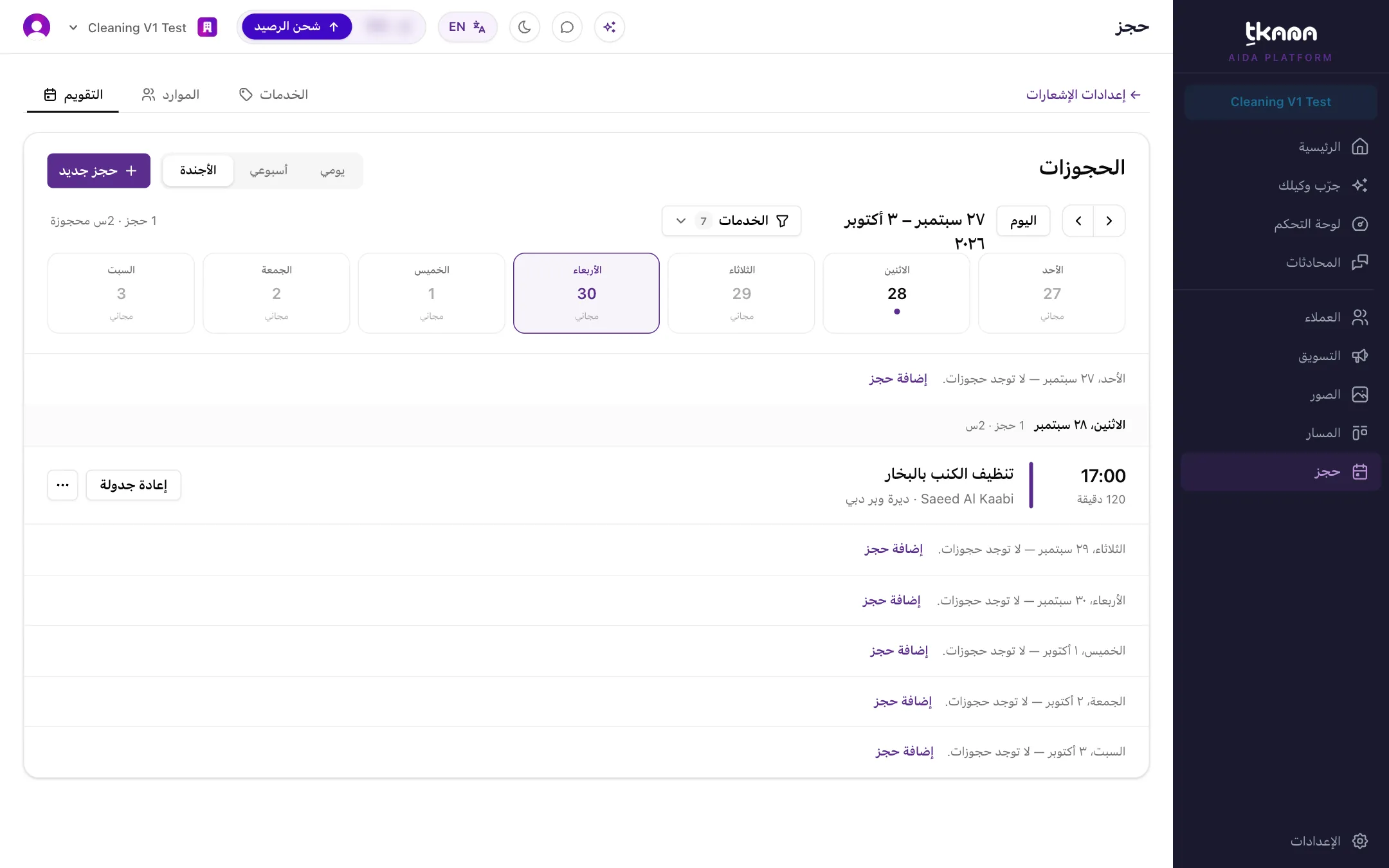Open المحادثات conversations sidebar item

[x=1280, y=262]
